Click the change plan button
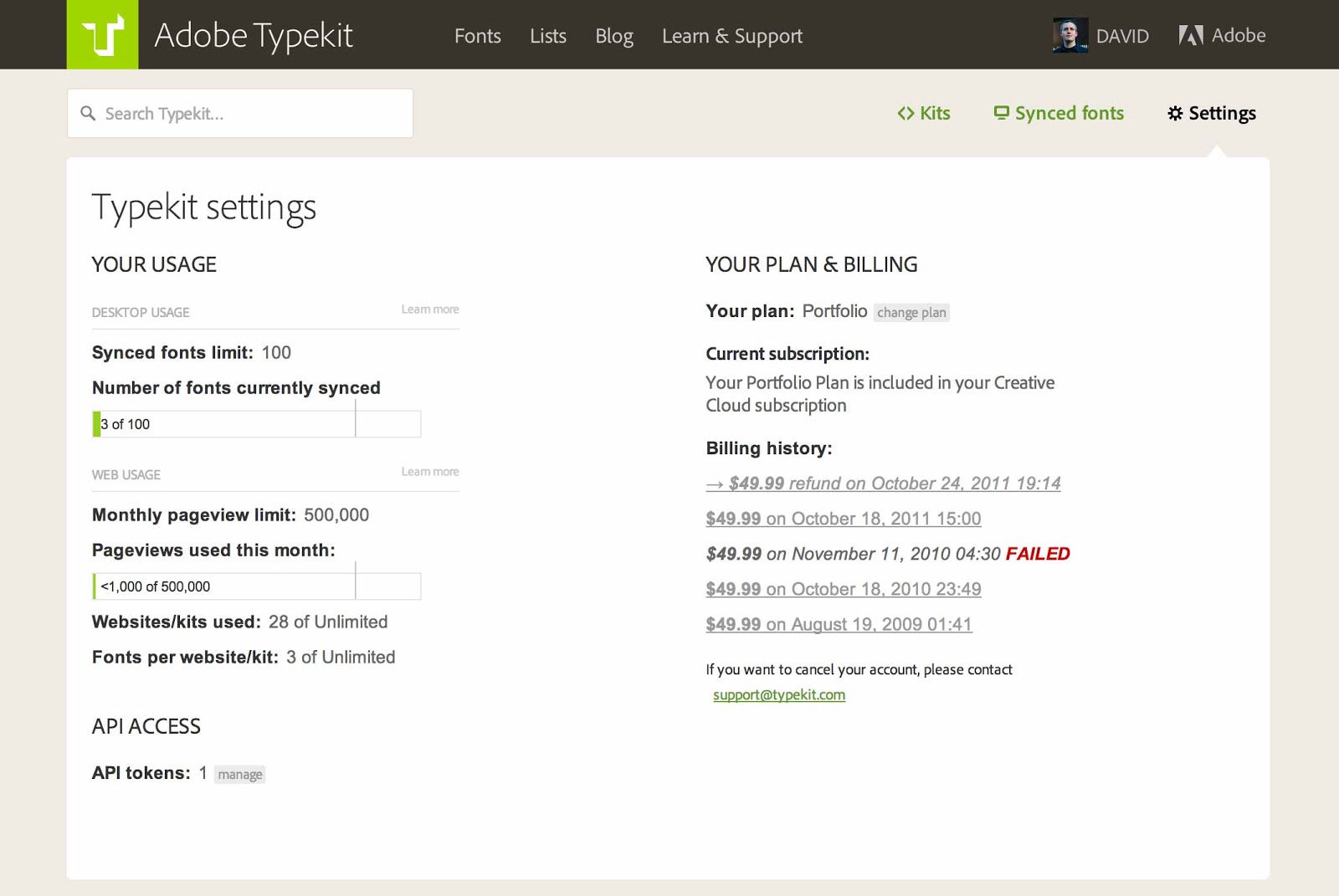The height and width of the screenshot is (896, 1339). pyautogui.click(x=911, y=312)
